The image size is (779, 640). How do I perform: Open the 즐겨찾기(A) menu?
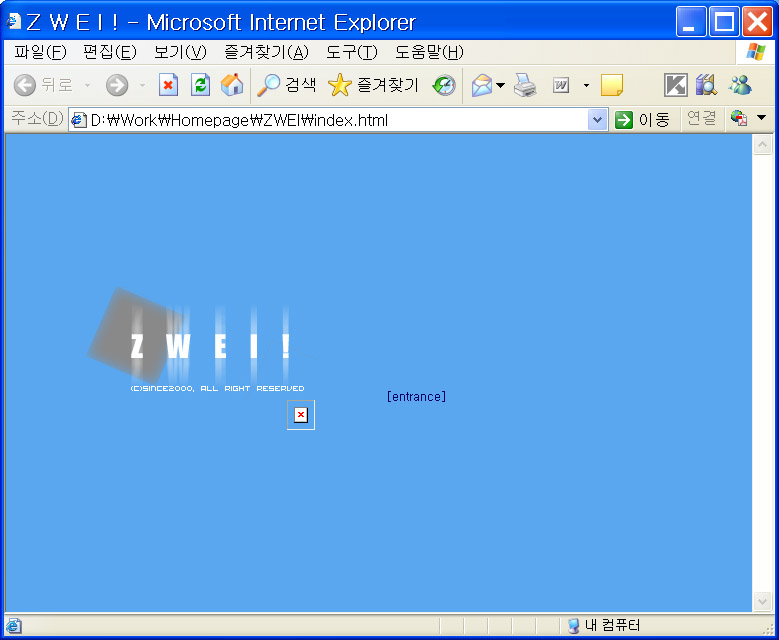click(266, 52)
